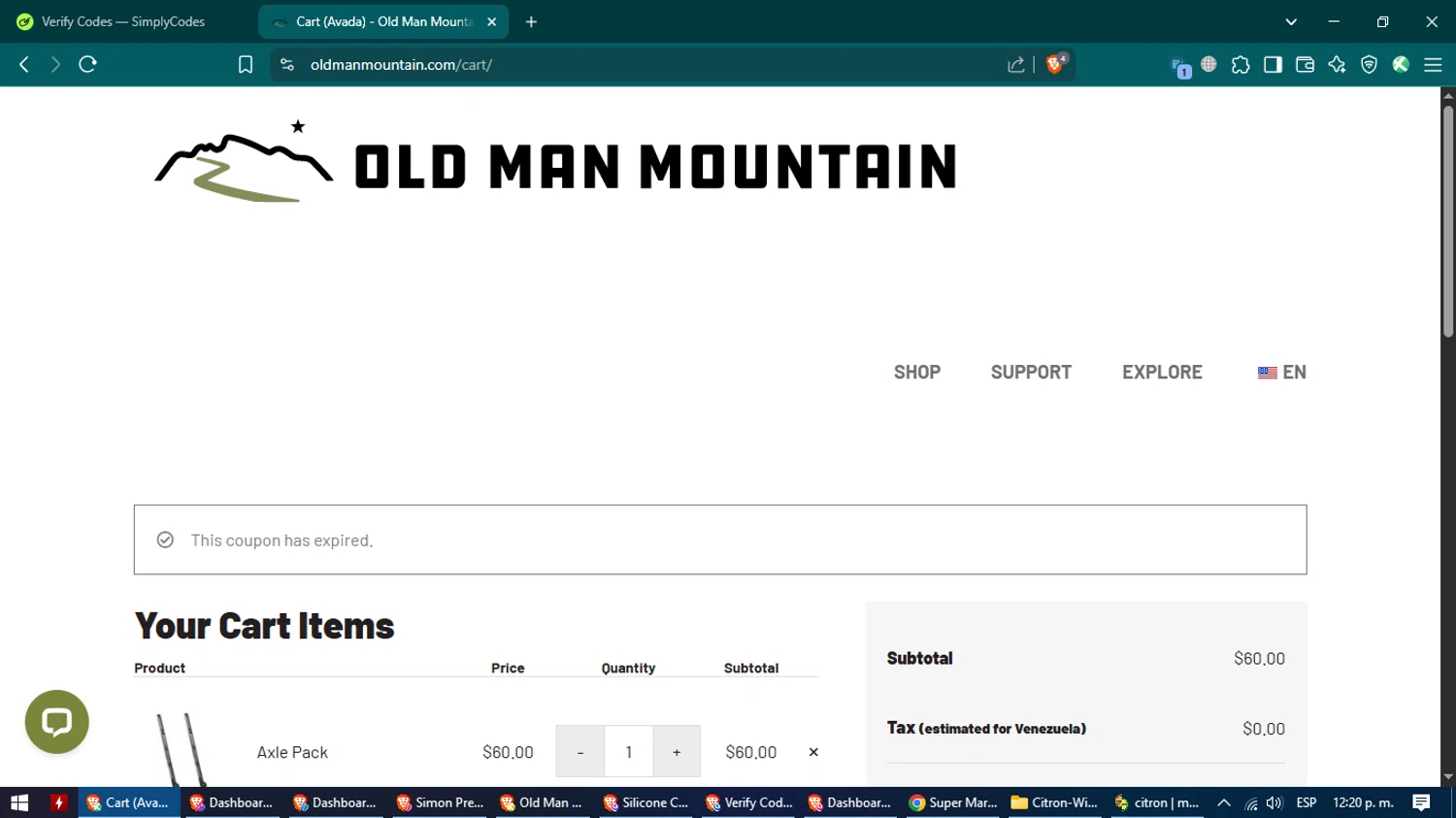Open the Windows Start menu
Screen dimensions: 1456x818
19,802
